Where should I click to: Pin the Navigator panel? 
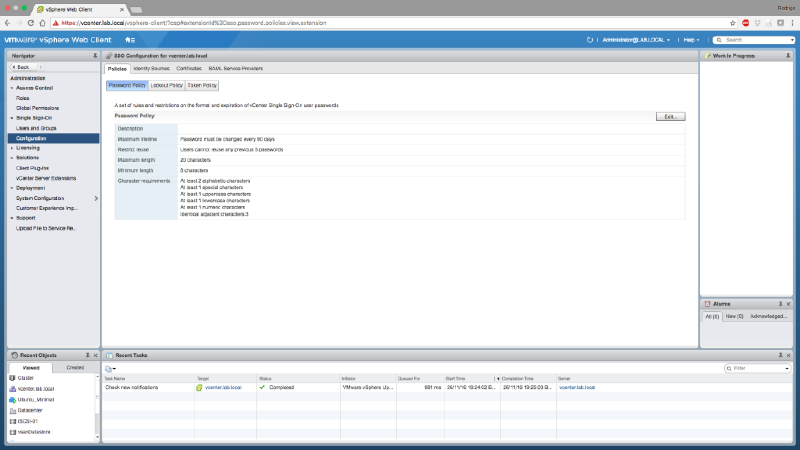[x=95, y=56]
